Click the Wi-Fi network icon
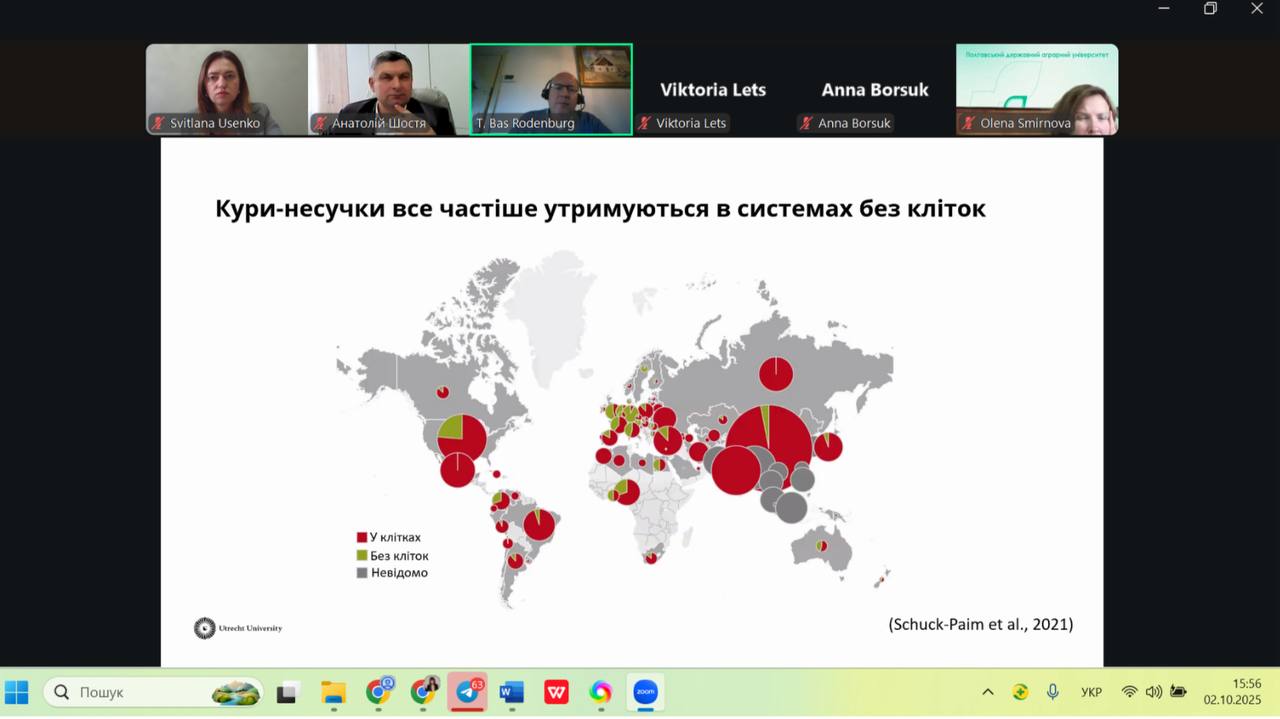Image resolution: width=1280 pixels, height=719 pixels. (x=1129, y=692)
